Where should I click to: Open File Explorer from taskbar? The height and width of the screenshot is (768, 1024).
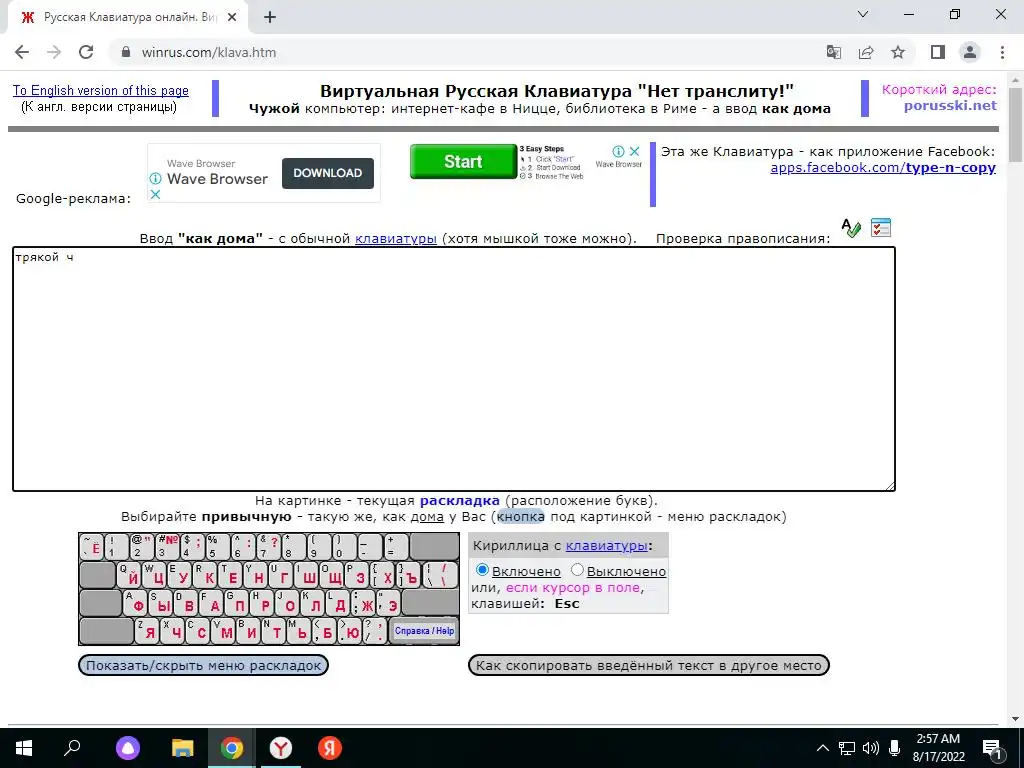click(x=182, y=748)
